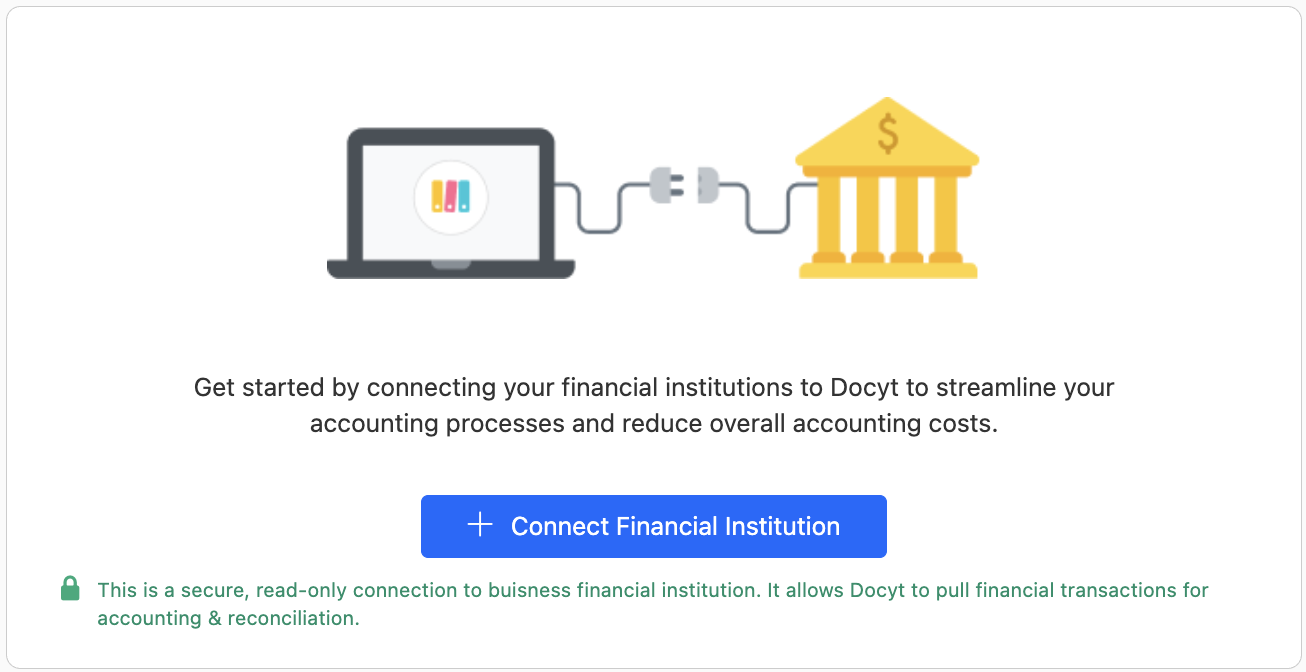The height and width of the screenshot is (672, 1306).
Task: Click the yellow bank building illustration
Action: (886, 190)
